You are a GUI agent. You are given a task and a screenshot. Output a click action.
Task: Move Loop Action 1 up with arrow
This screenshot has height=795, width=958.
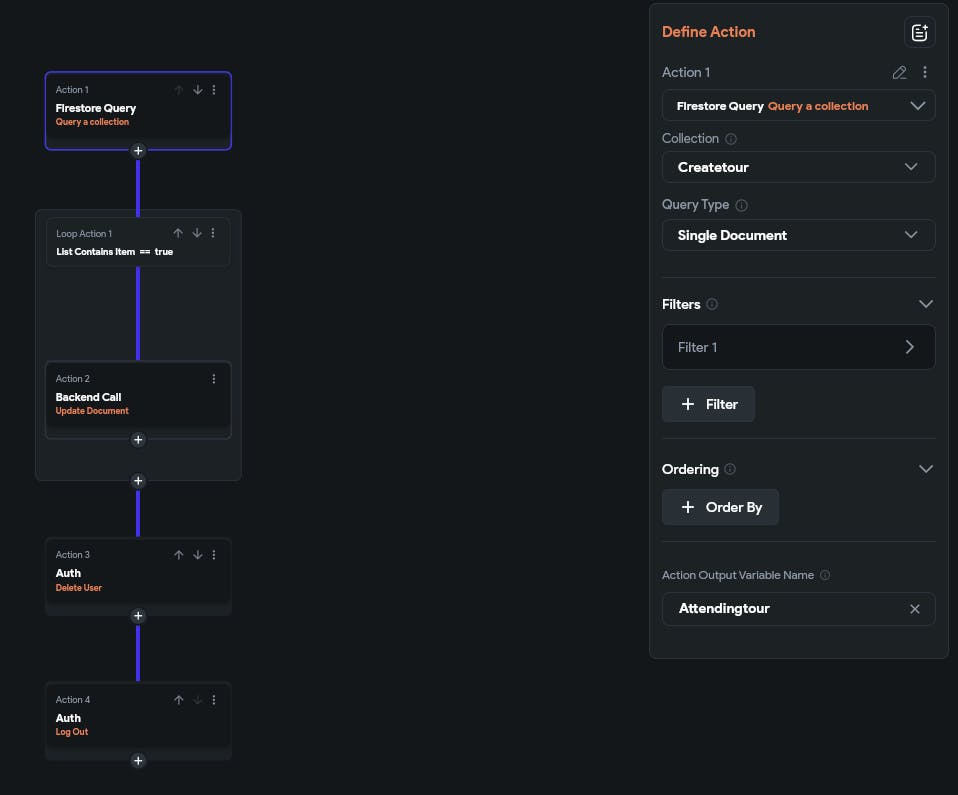coord(178,233)
